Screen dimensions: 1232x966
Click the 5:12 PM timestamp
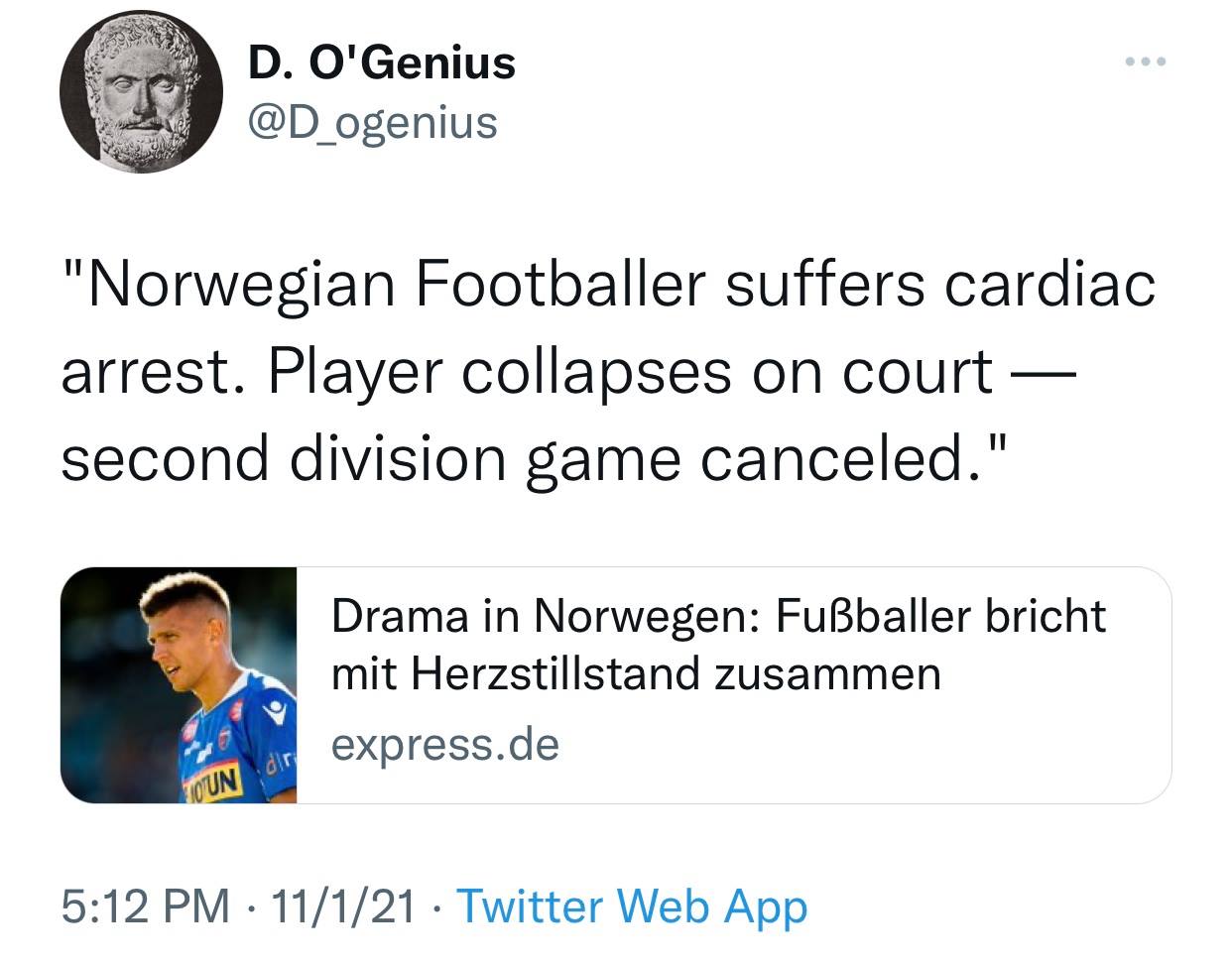[x=145, y=906]
